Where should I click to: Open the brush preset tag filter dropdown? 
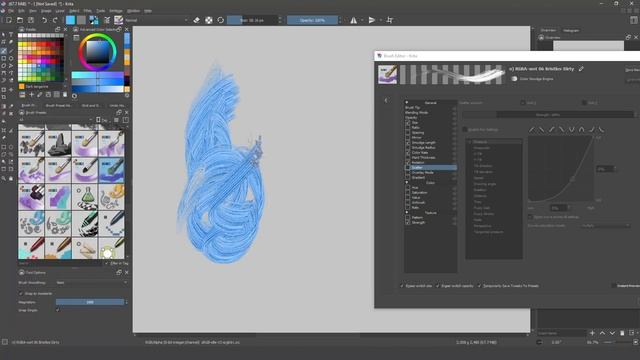click(55, 120)
